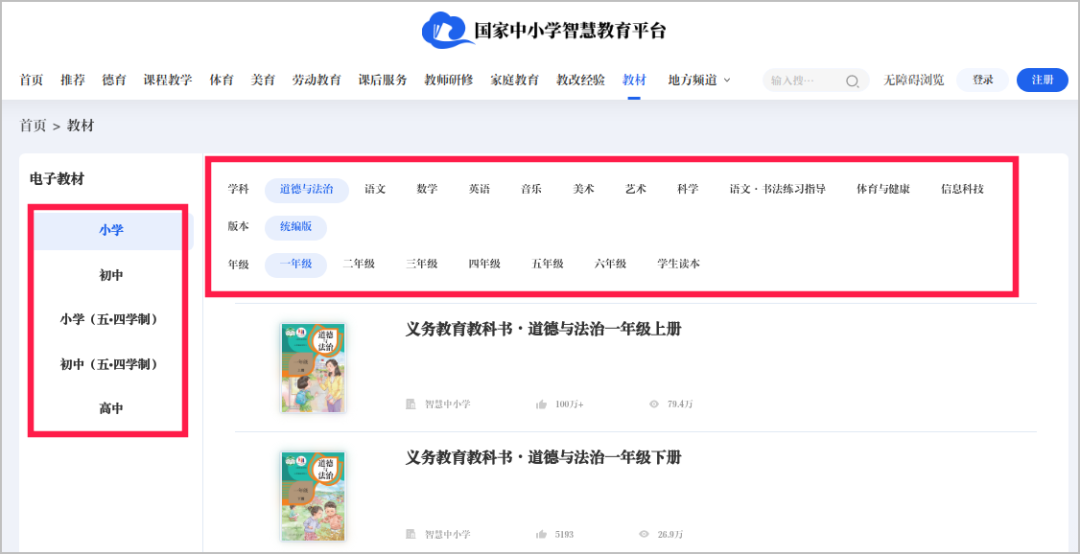Click thumbs-up icon on second textbook
The width and height of the screenshot is (1080, 554).
coord(541,535)
